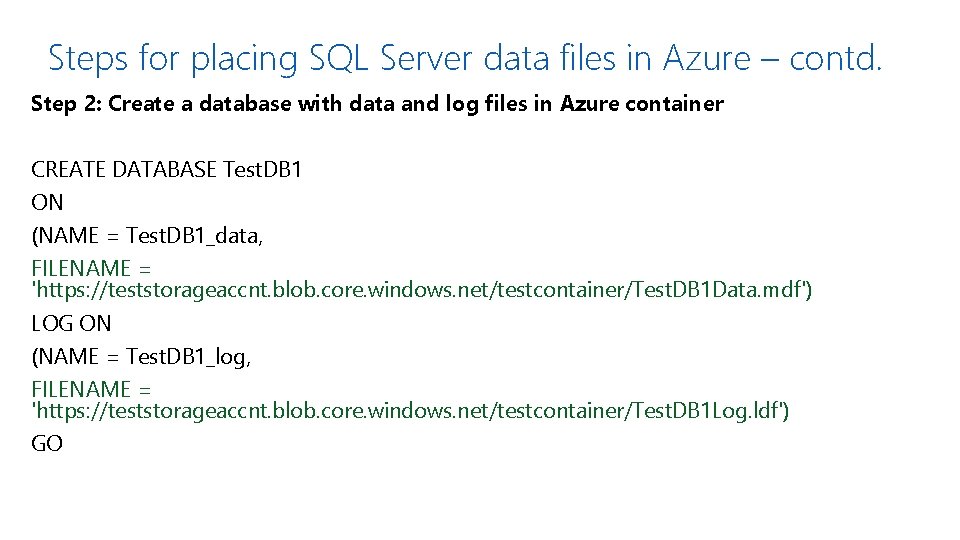
Task: Click the bold "Step 2:" label
Action: click(66, 104)
